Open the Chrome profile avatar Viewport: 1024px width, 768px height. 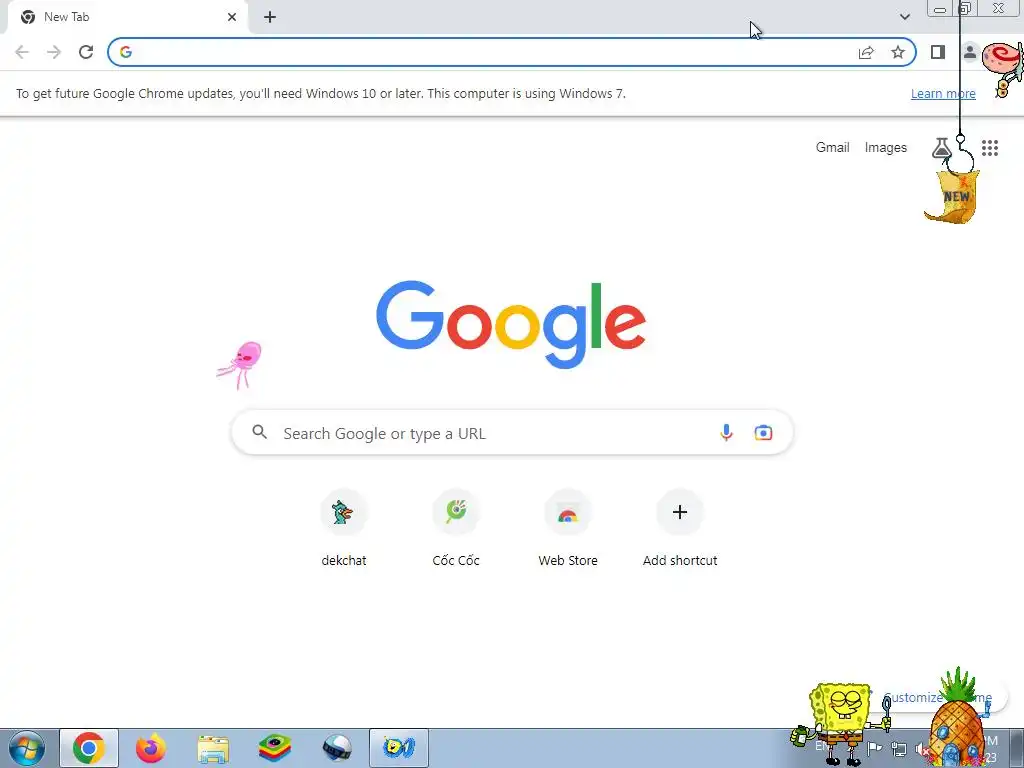coord(970,52)
